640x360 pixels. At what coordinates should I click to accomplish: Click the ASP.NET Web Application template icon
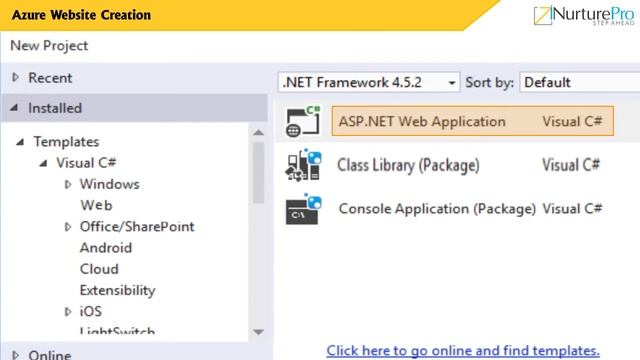point(303,121)
